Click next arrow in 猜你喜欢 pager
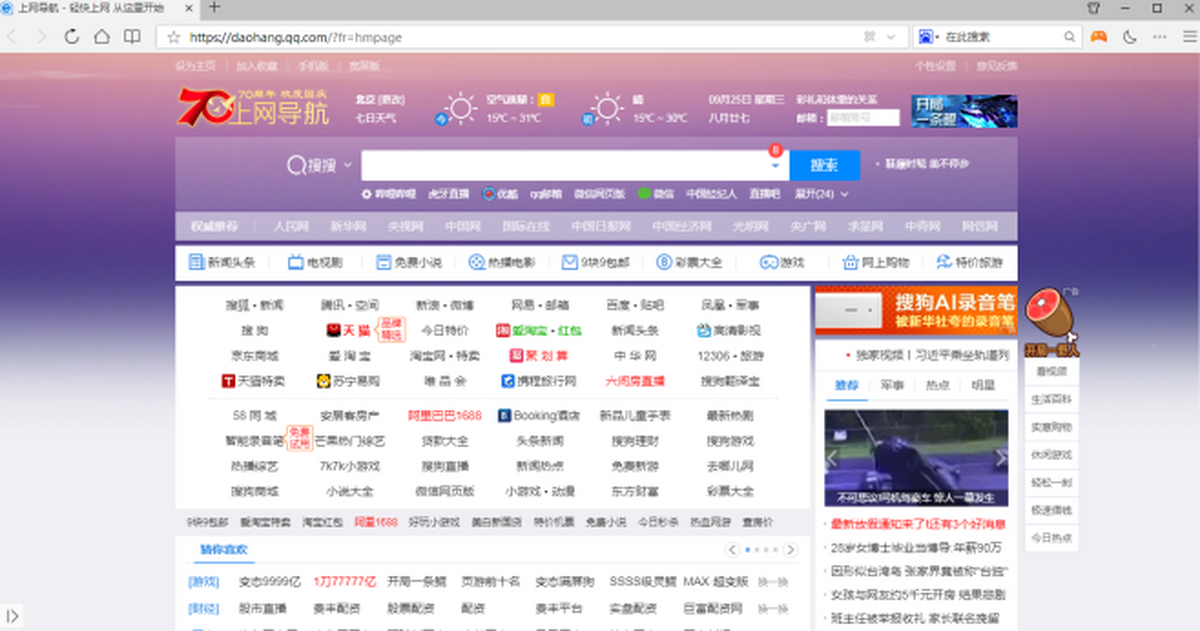1200x631 pixels. [791, 550]
